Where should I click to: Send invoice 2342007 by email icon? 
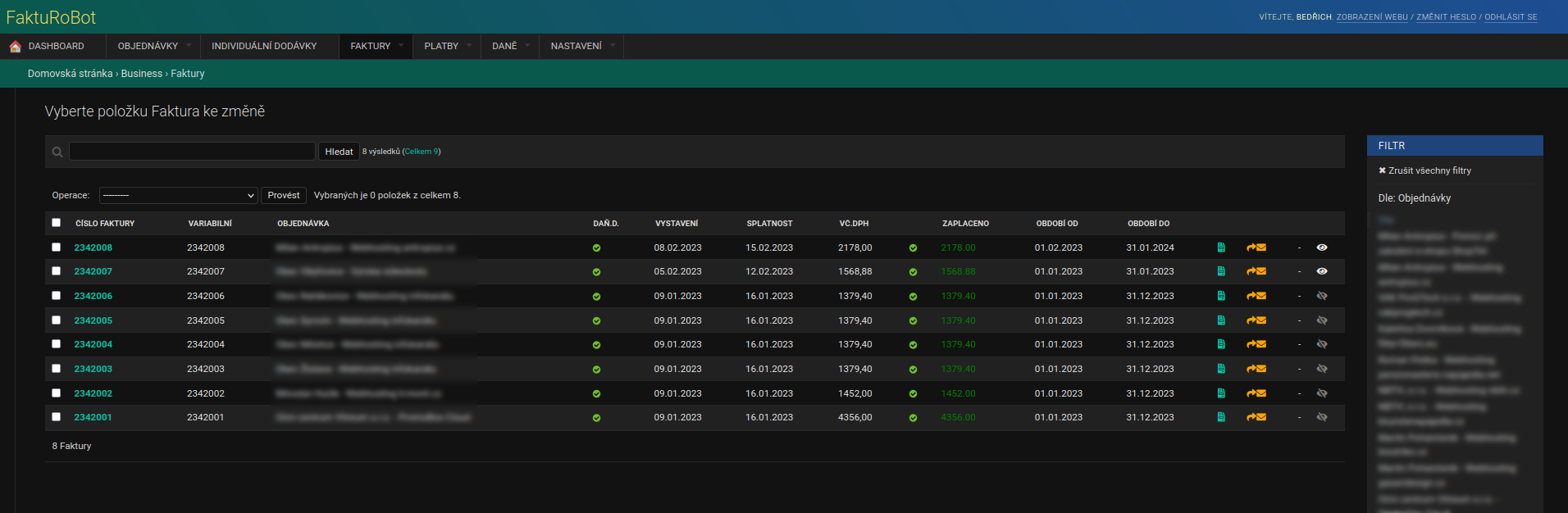click(1256, 271)
